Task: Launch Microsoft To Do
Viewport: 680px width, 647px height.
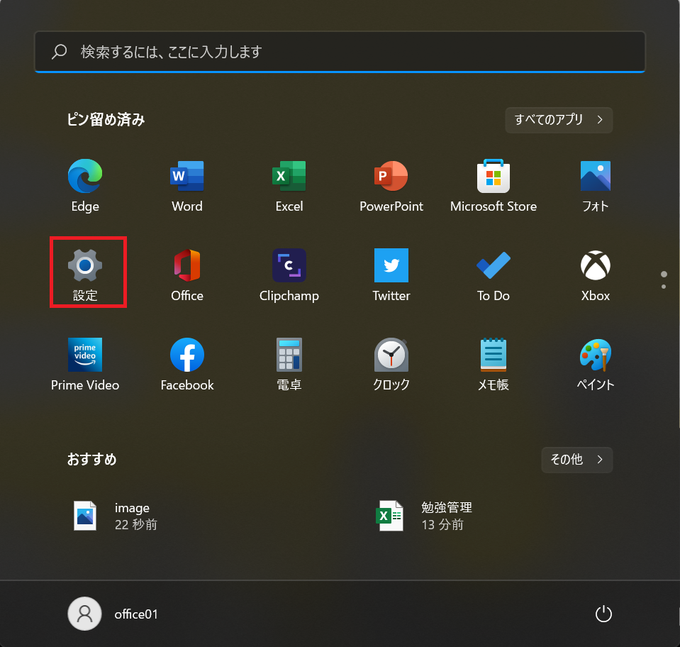Action: coord(494,275)
